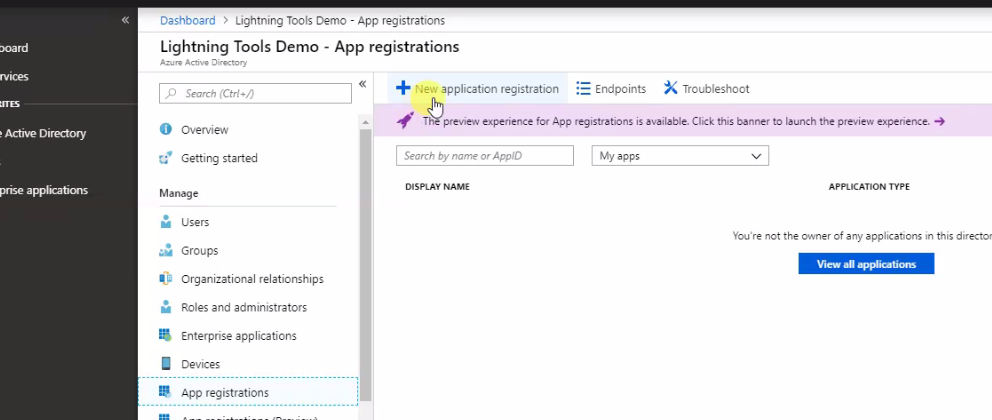Image resolution: width=992 pixels, height=420 pixels.
Task: Click the Users person icon
Action: click(166, 221)
